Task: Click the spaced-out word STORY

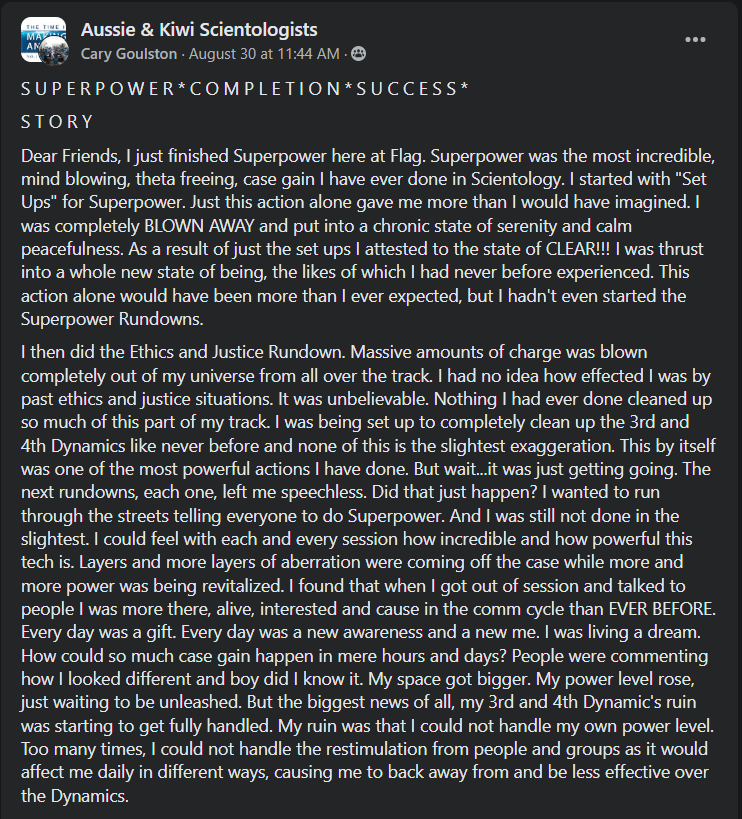Action: click(57, 122)
